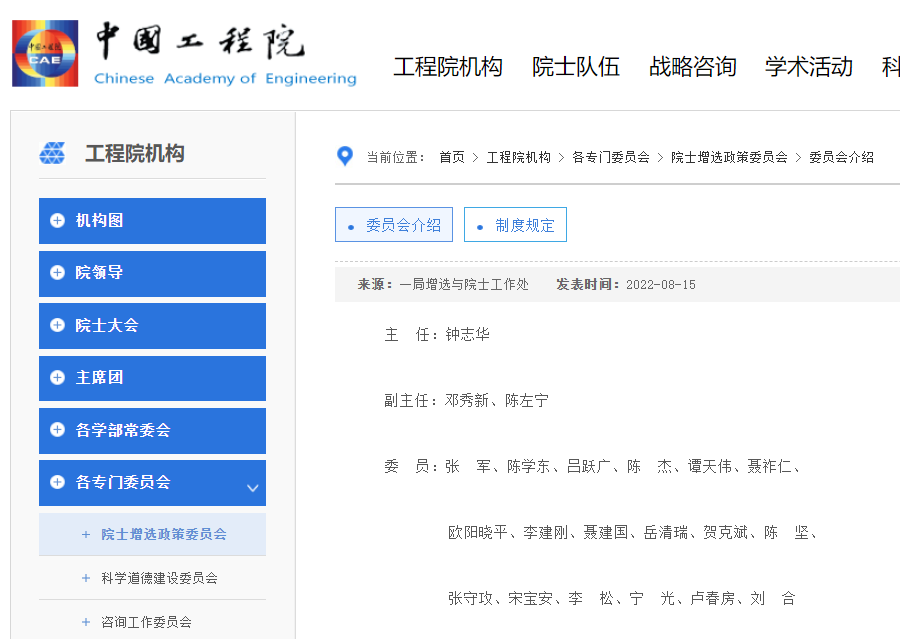Switch to the 制度规定 tab

[515, 224]
